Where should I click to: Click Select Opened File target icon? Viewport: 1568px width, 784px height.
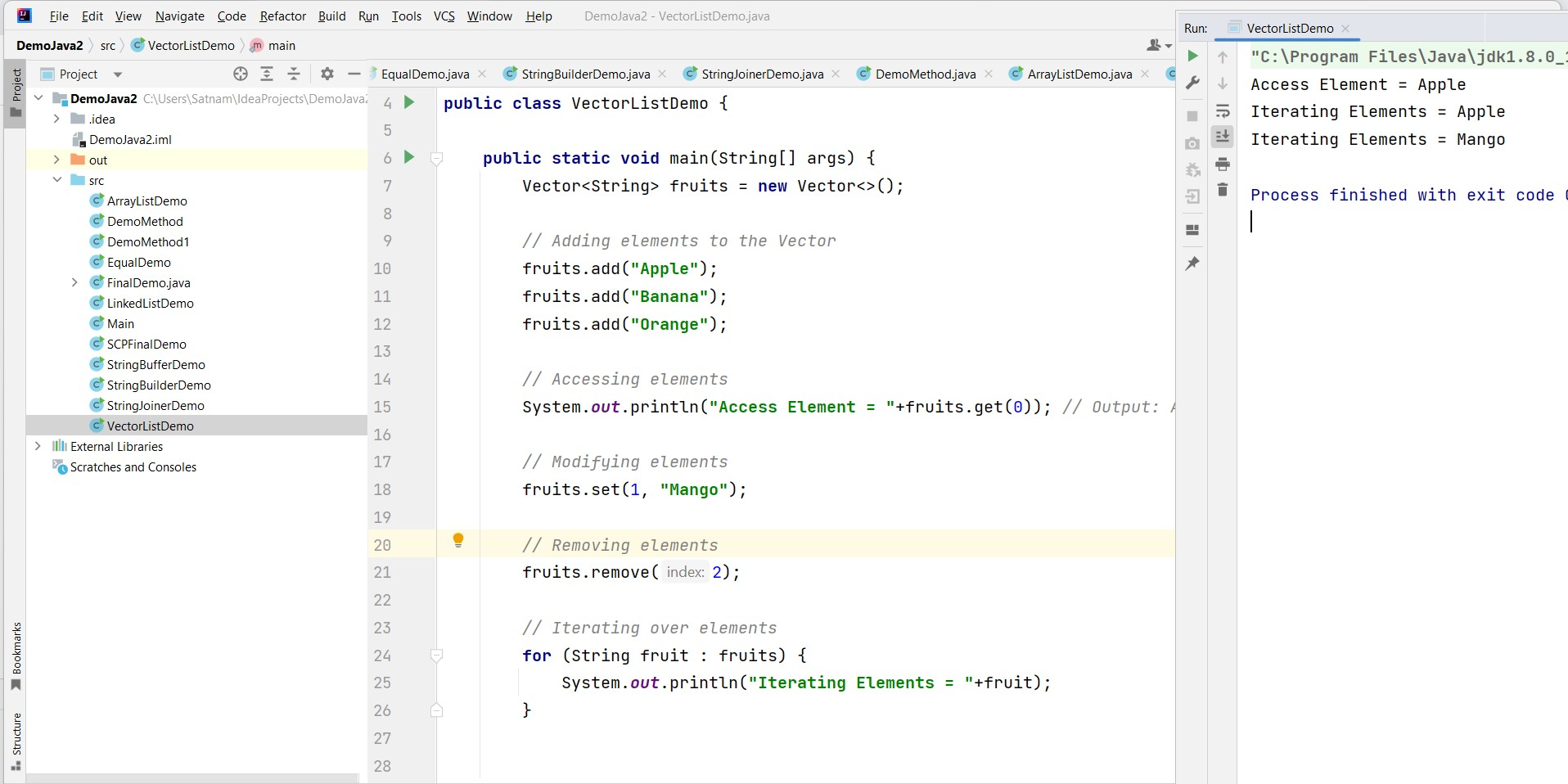coord(241,74)
